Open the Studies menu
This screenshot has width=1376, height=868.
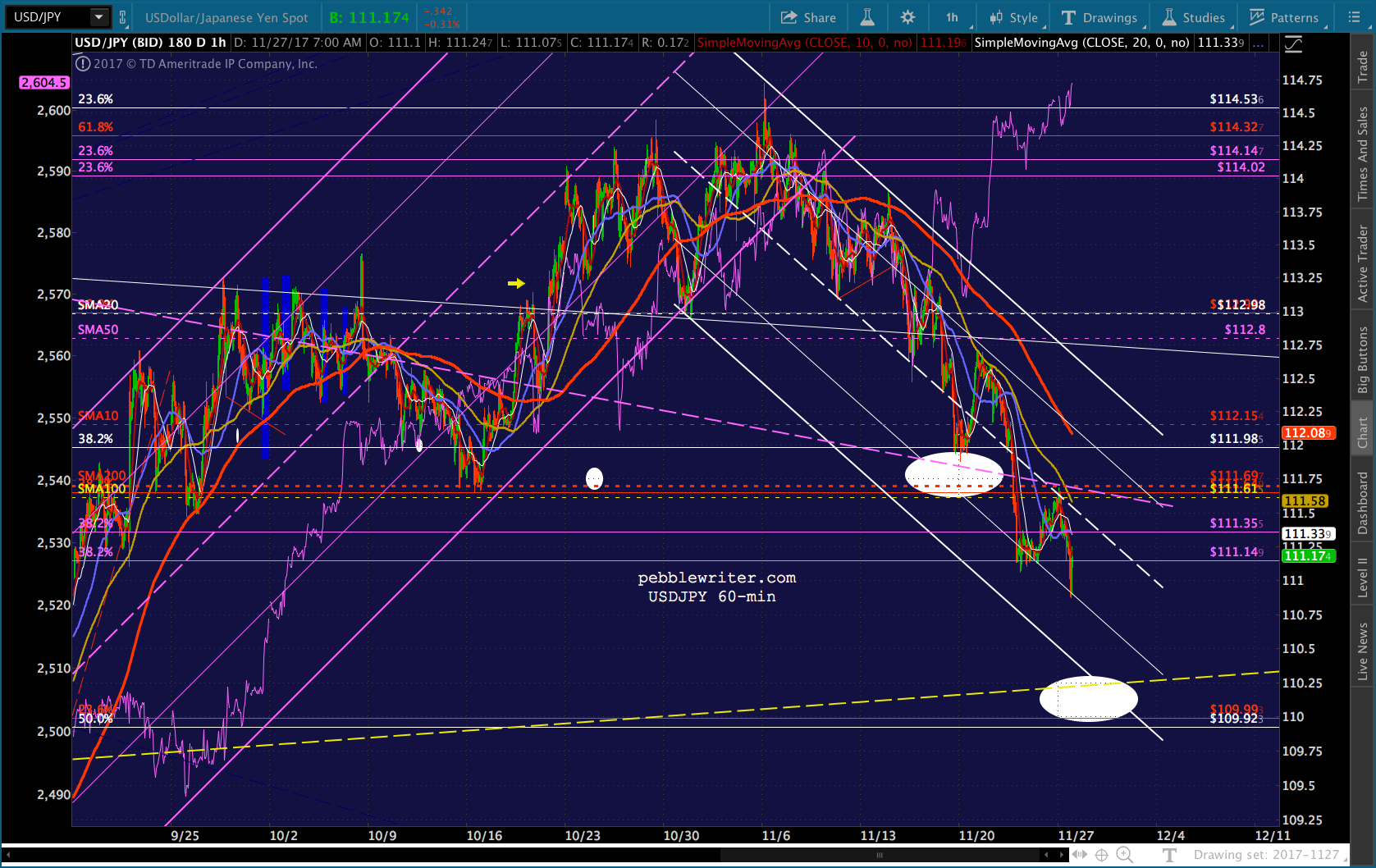pyautogui.click(x=1194, y=17)
